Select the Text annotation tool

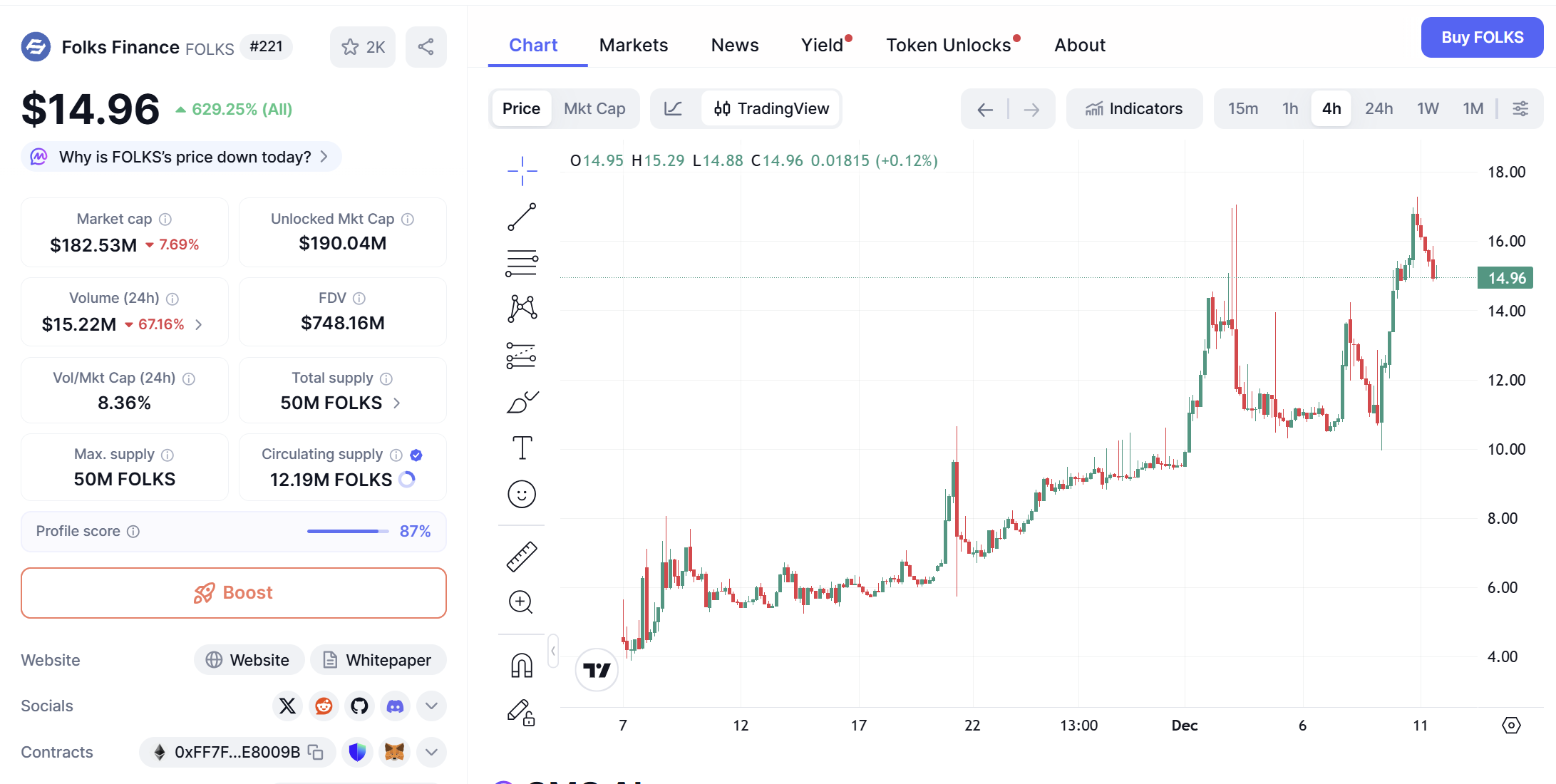click(x=522, y=448)
